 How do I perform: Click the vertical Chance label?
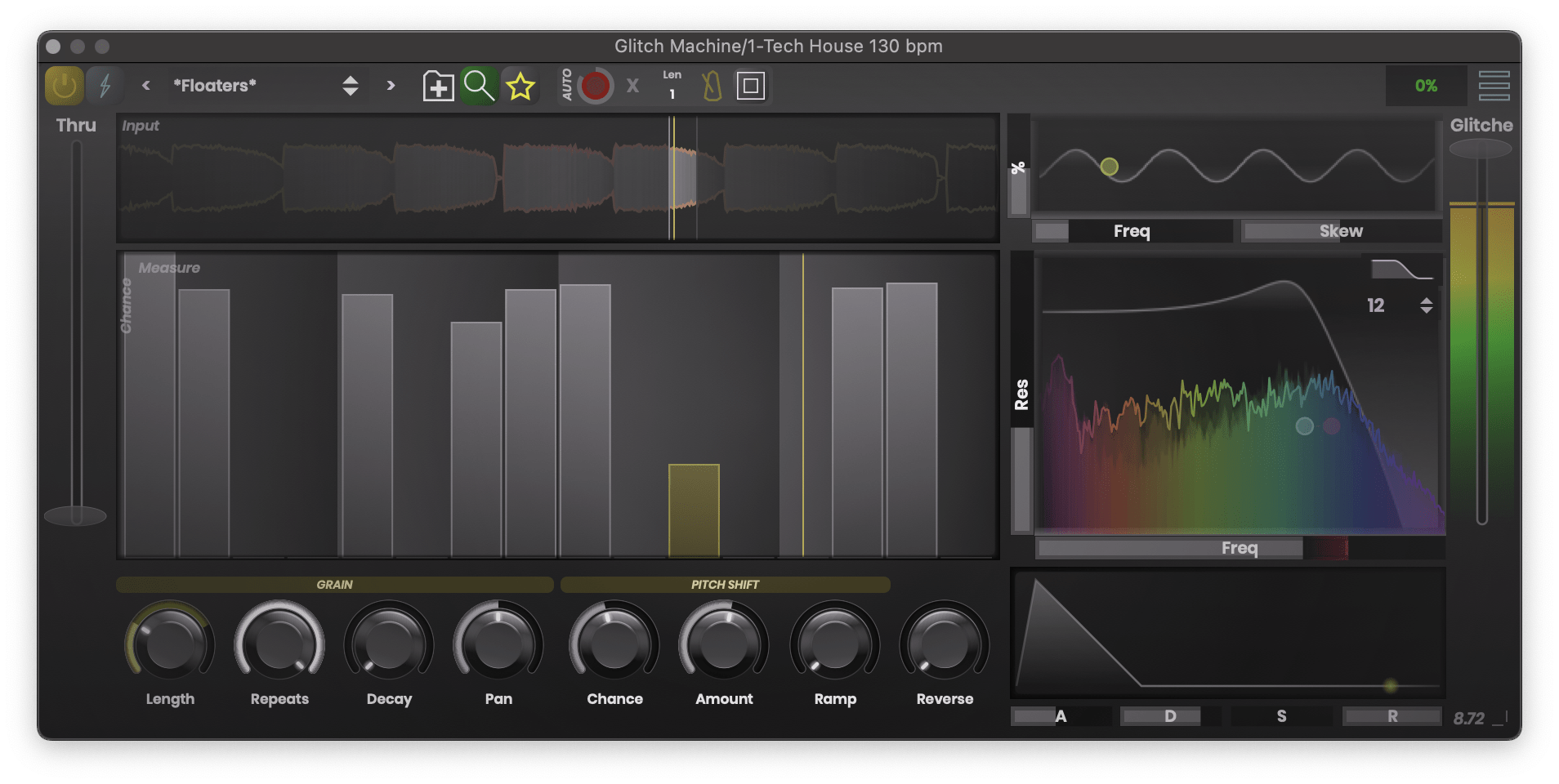(126, 306)
